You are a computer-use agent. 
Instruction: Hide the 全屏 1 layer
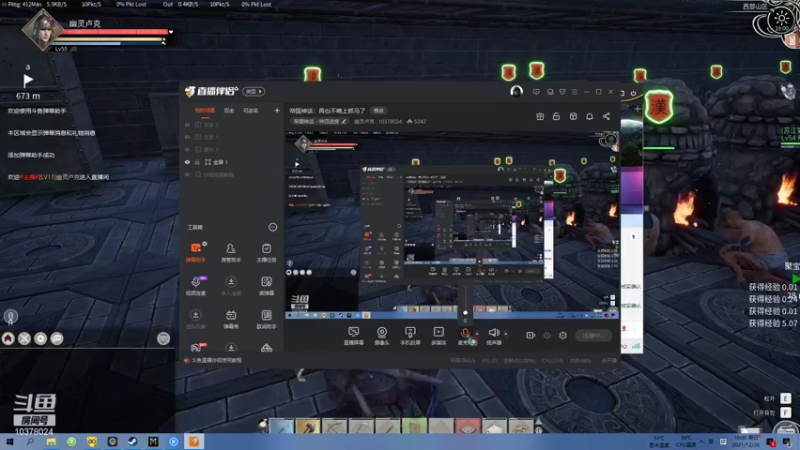pyautogui.click(x=187, y=162)
